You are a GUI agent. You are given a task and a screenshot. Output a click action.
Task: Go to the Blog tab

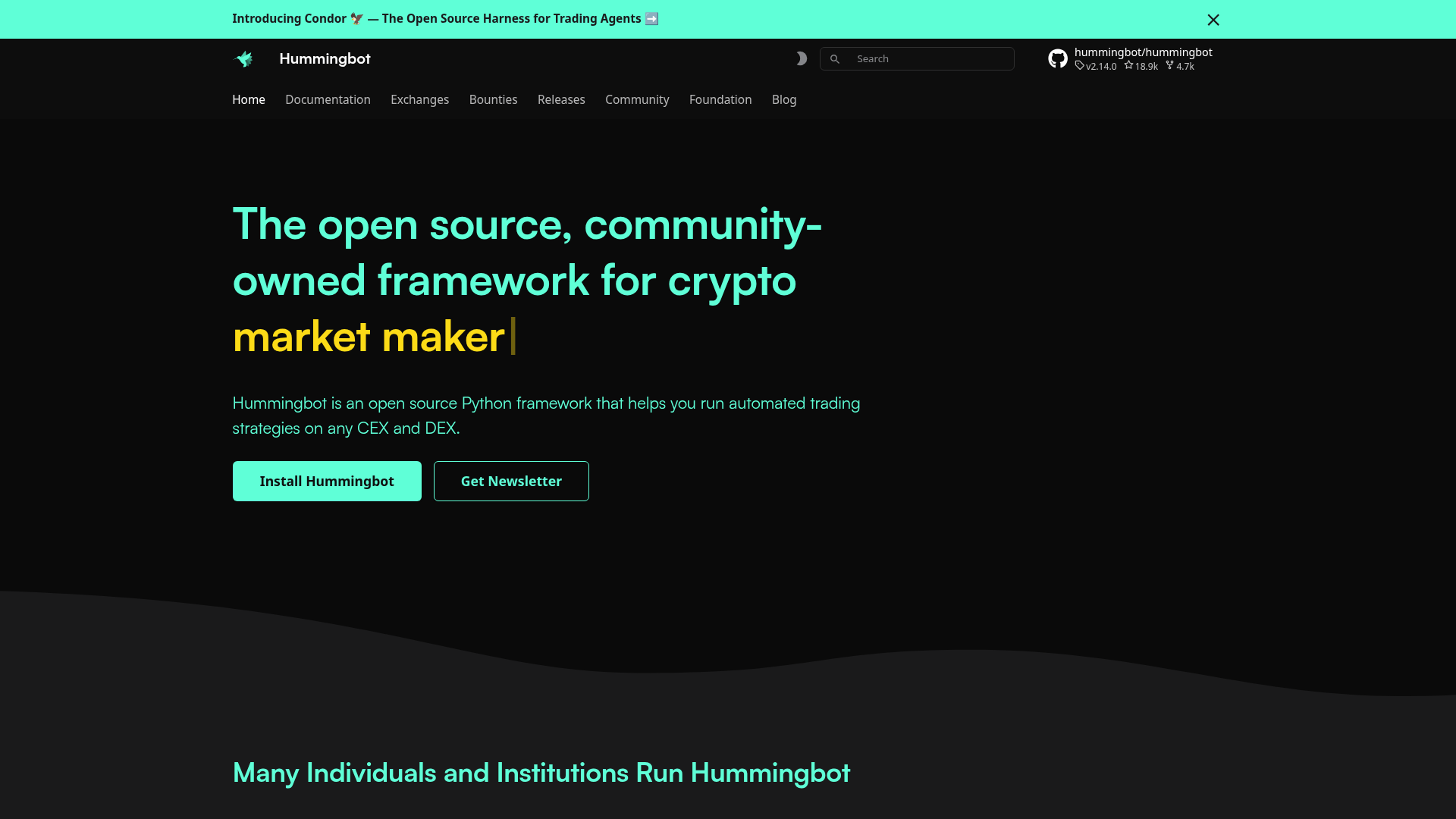(x=784, y=99)
